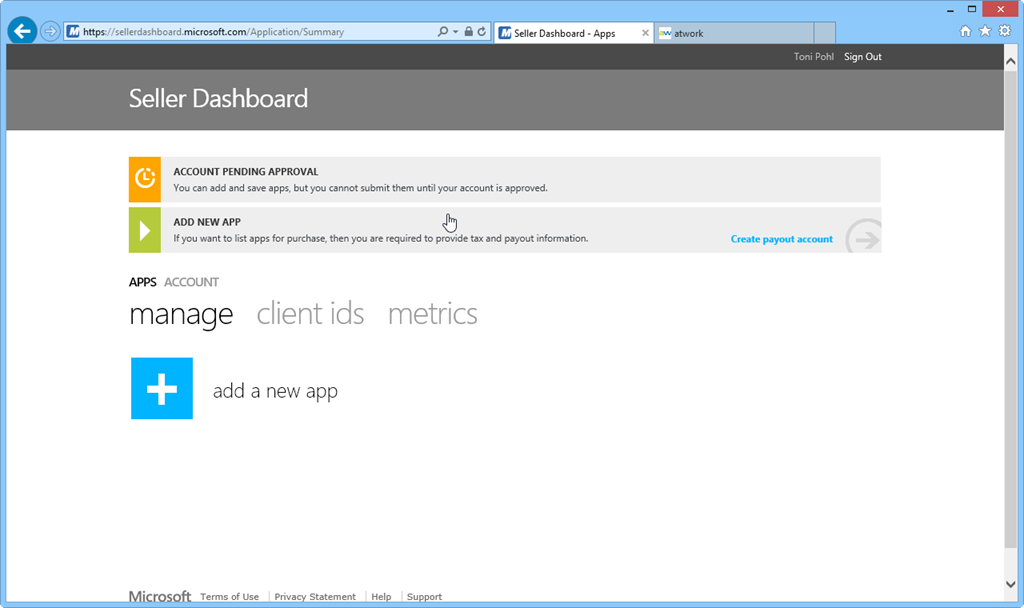Screen dimensions: 1024x608
Task: Open browser Tools gear icon
Action: coord(1005,31)
